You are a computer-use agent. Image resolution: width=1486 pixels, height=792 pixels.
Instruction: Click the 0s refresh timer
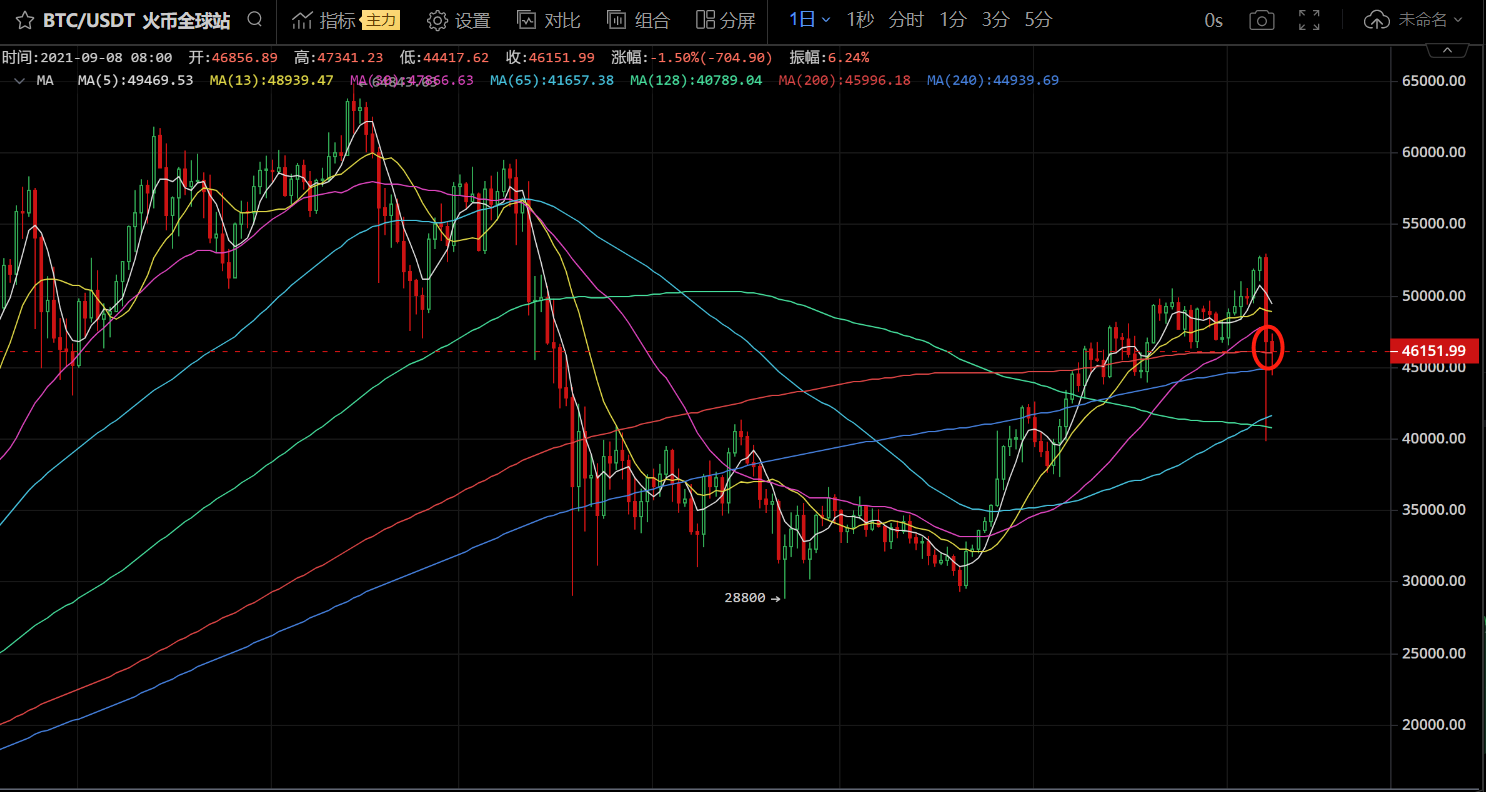tap(1213, 20)
